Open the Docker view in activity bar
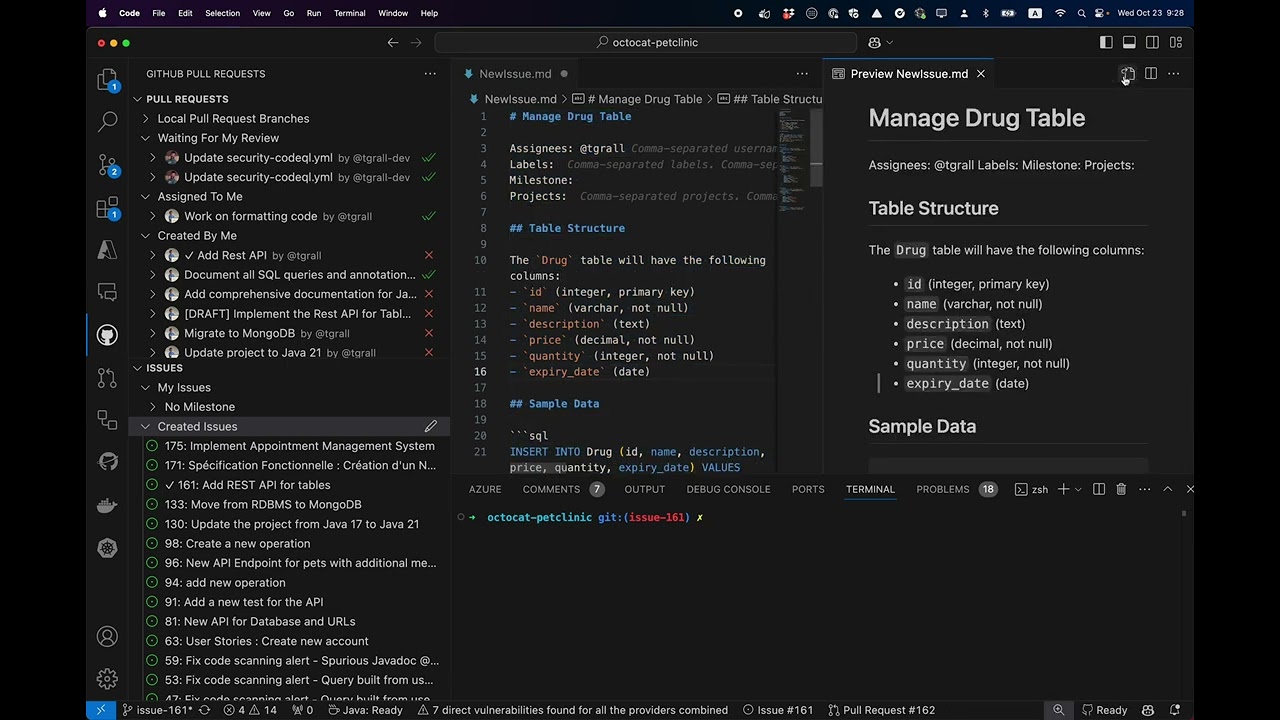 (107, 505)
